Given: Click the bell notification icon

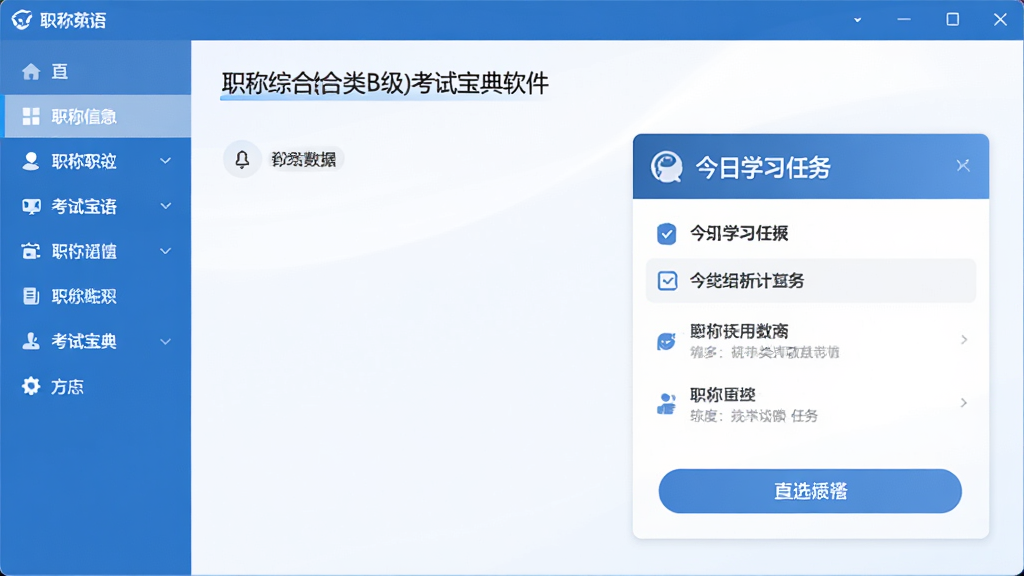Looking at the screenshot, I should point(242,159).
